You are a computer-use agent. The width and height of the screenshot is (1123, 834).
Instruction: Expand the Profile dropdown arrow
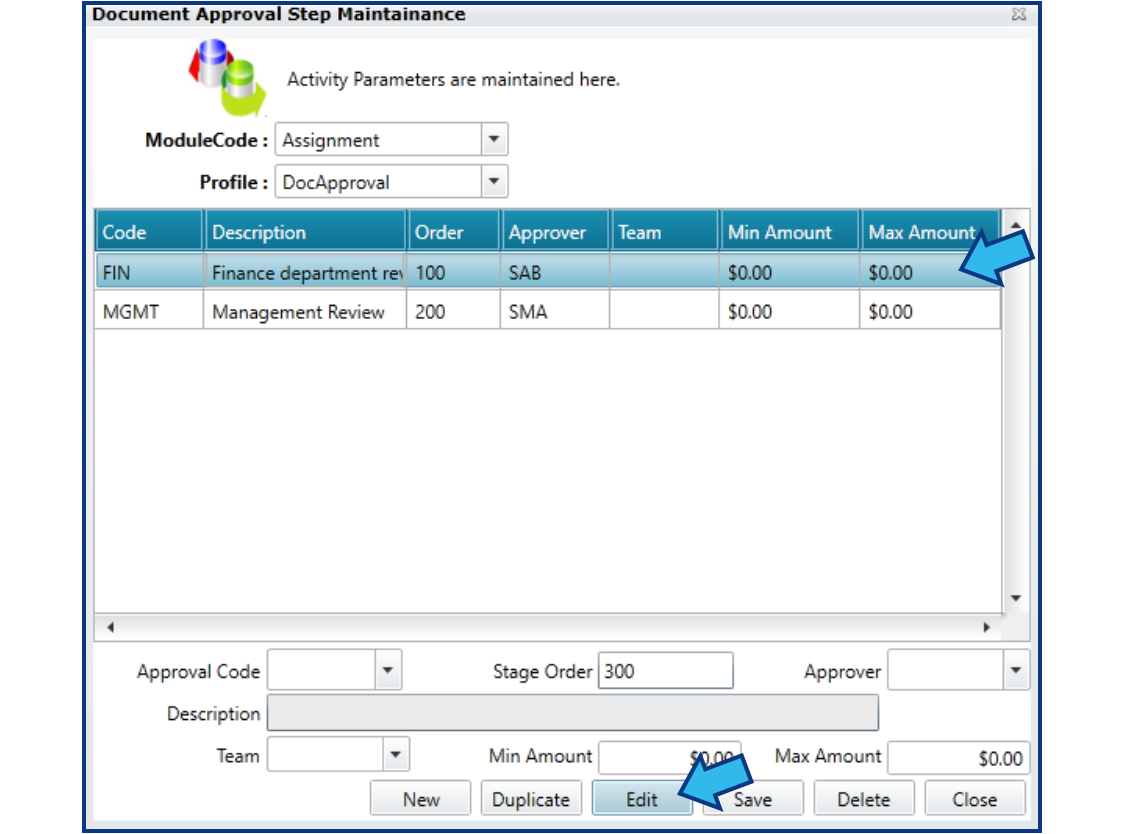[x=493, y=182]
